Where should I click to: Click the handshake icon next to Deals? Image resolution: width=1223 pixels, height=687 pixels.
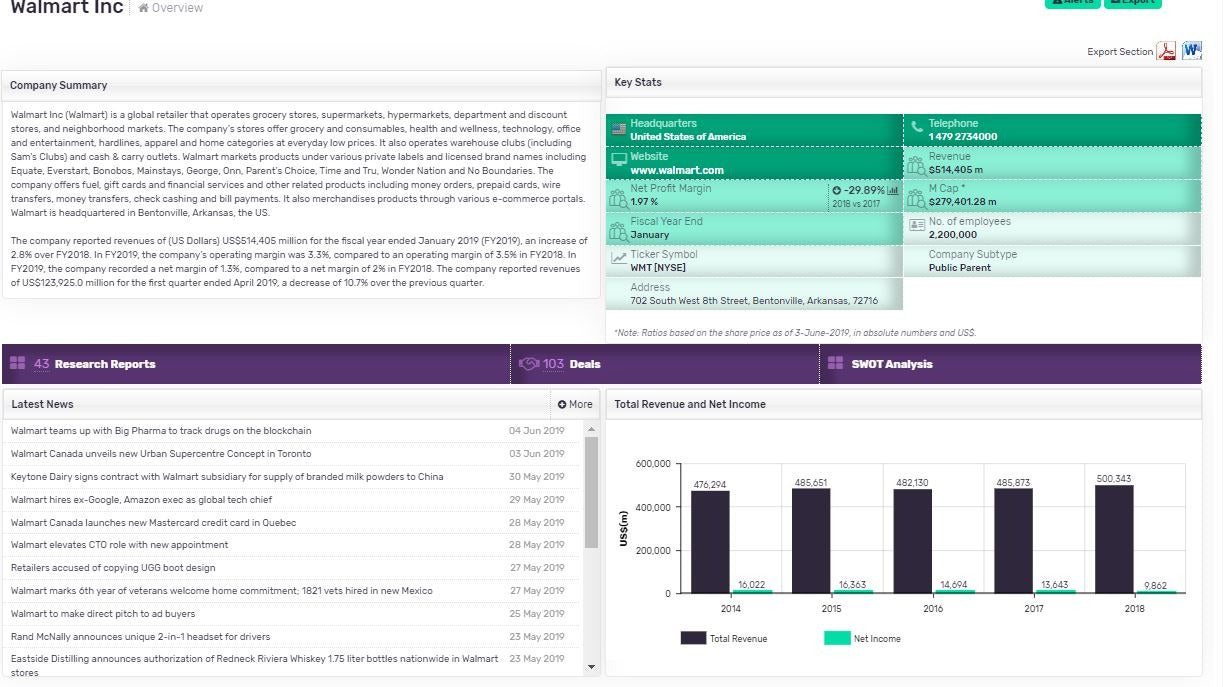pyautogui.click(x=529, y=364)
